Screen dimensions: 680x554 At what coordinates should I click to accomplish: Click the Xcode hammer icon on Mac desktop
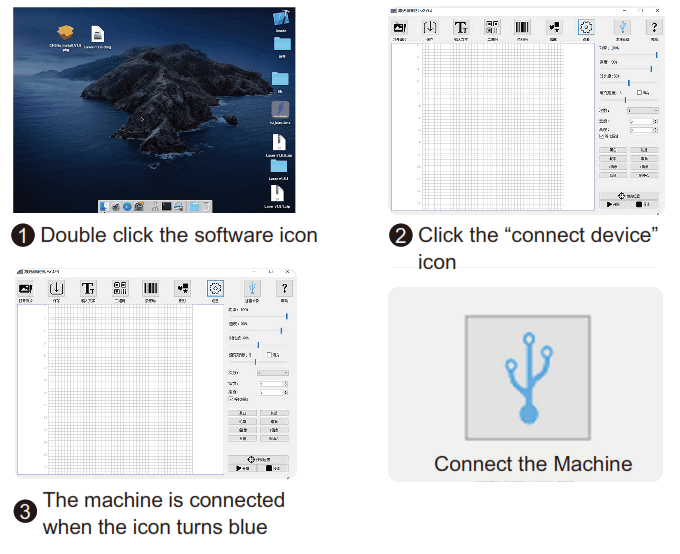281,18
